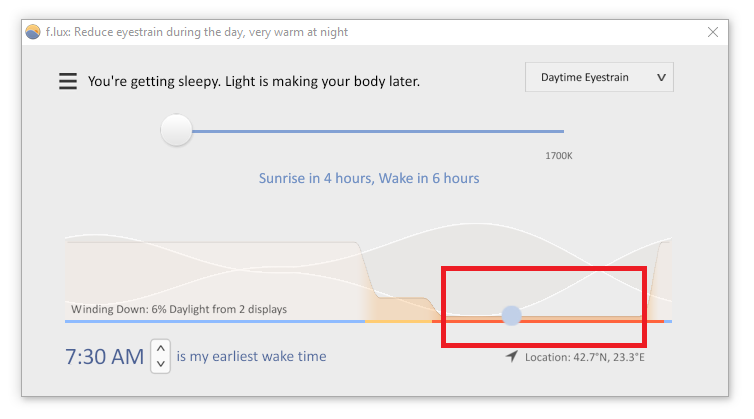This screenshot has width=754, height=419.
Task: Open the hamburger menu
Action: (68, 81)
